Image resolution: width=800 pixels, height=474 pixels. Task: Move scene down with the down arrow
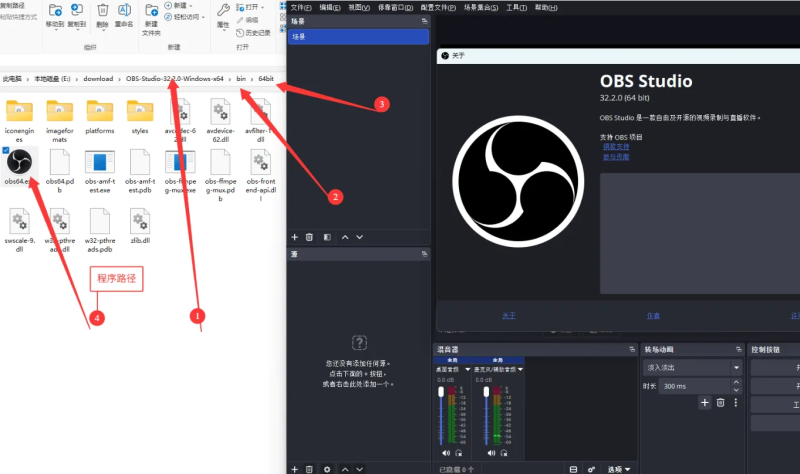360,237
